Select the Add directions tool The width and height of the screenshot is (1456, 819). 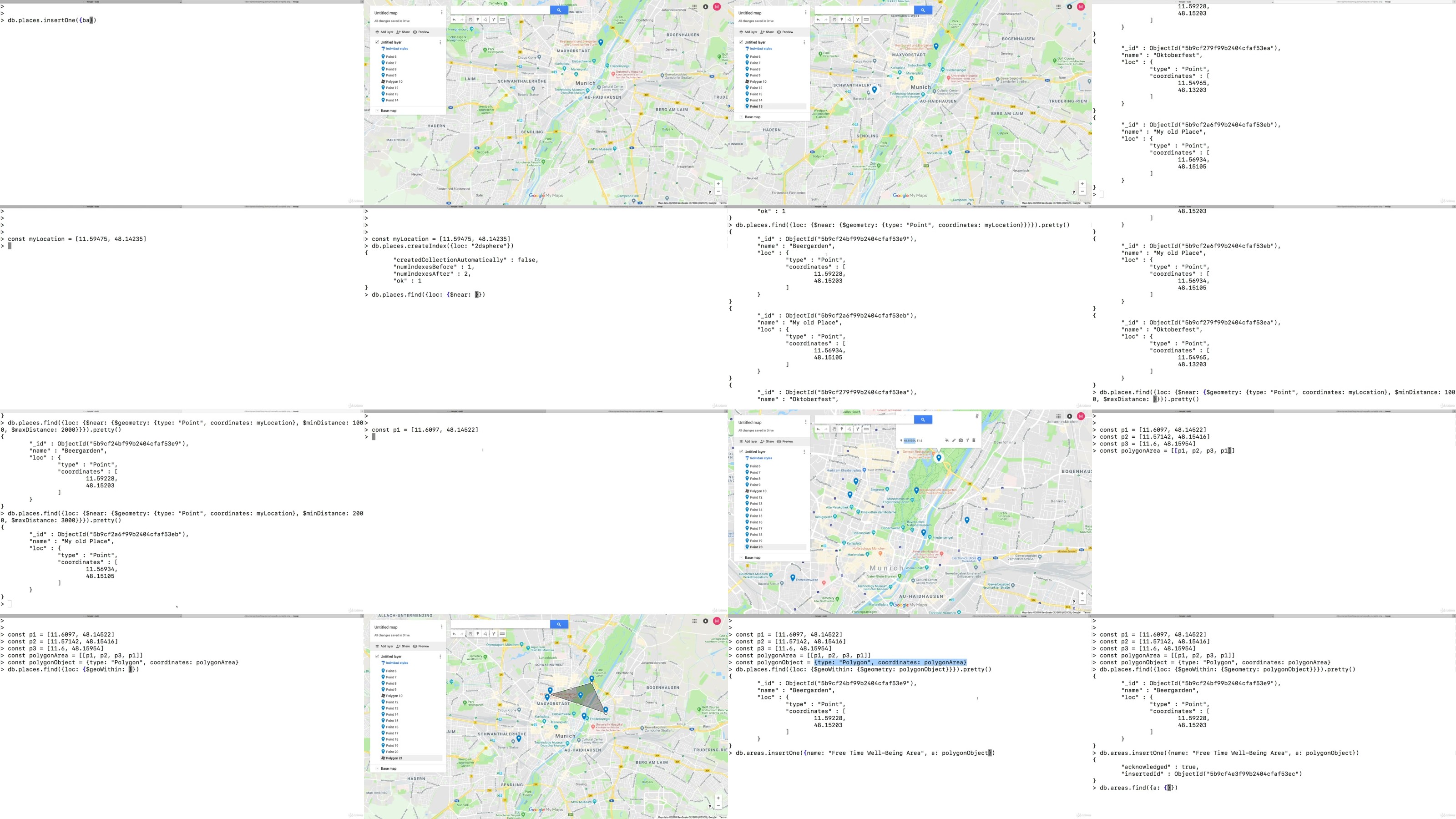pos(493,20)
